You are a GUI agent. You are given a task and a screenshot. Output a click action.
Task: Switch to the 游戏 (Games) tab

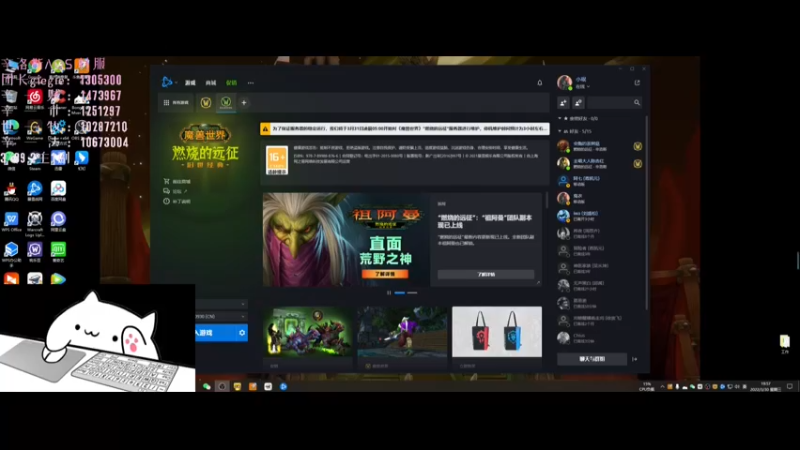(x=190, y=83)
